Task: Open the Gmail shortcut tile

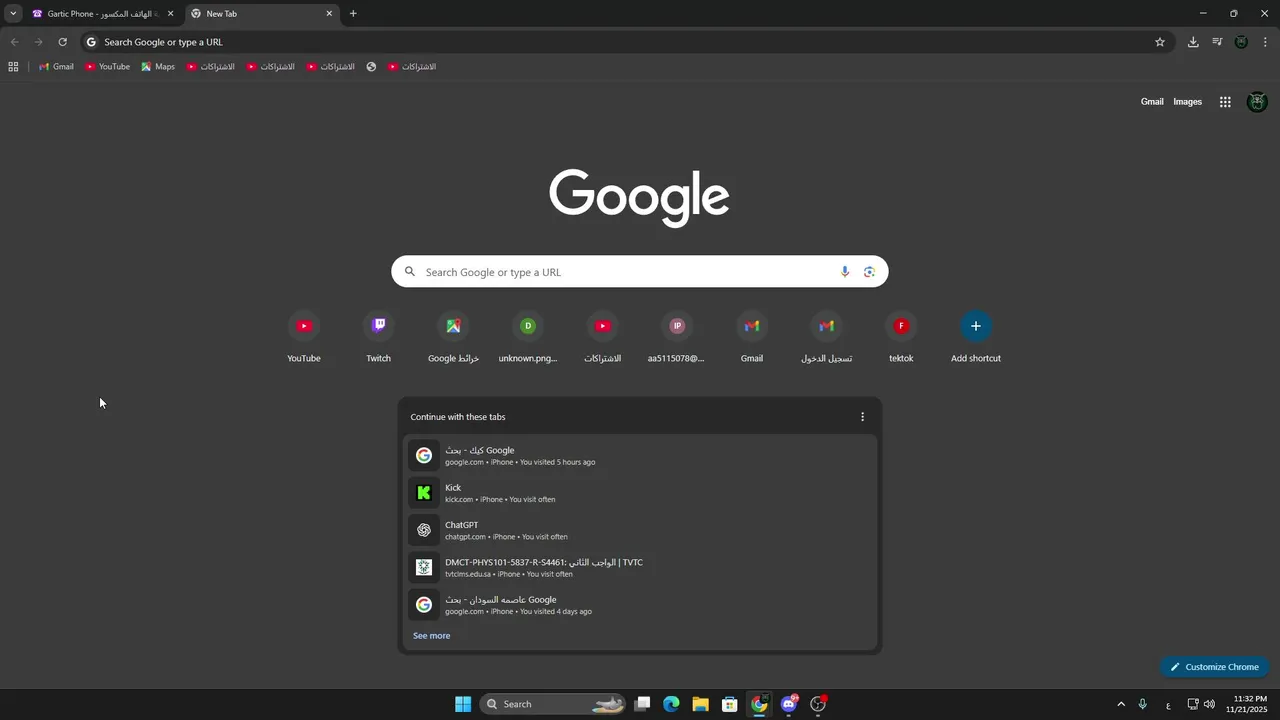Action: (752, 338)
